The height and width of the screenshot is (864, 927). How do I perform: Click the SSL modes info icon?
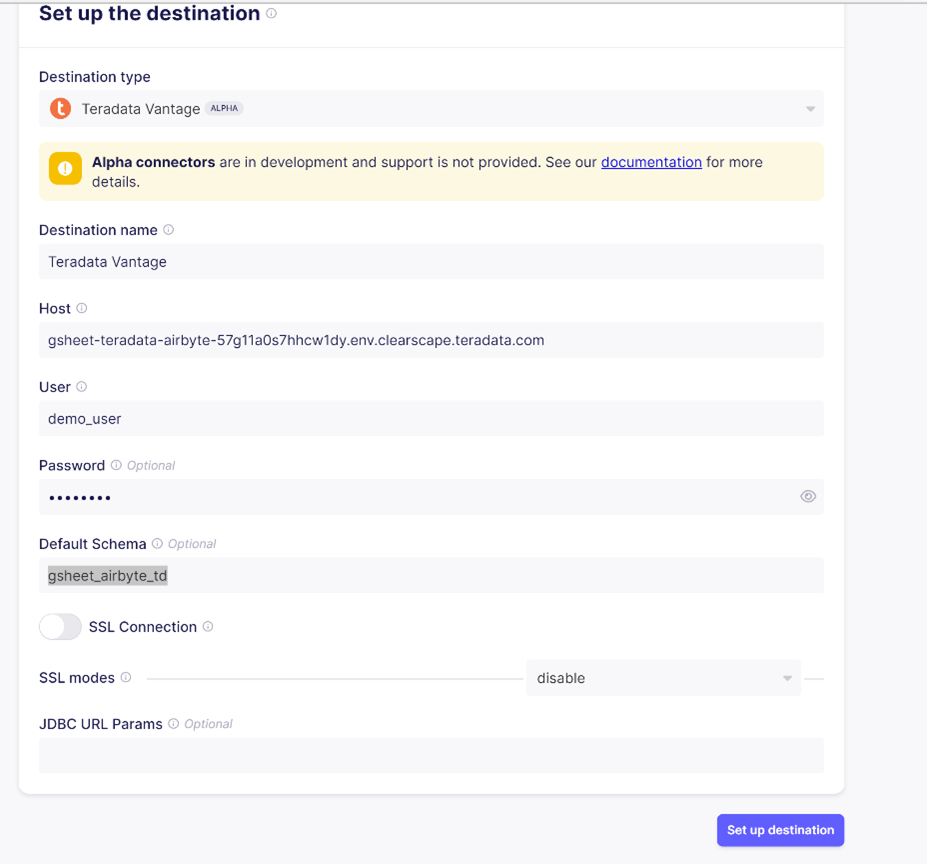point(125,677)
